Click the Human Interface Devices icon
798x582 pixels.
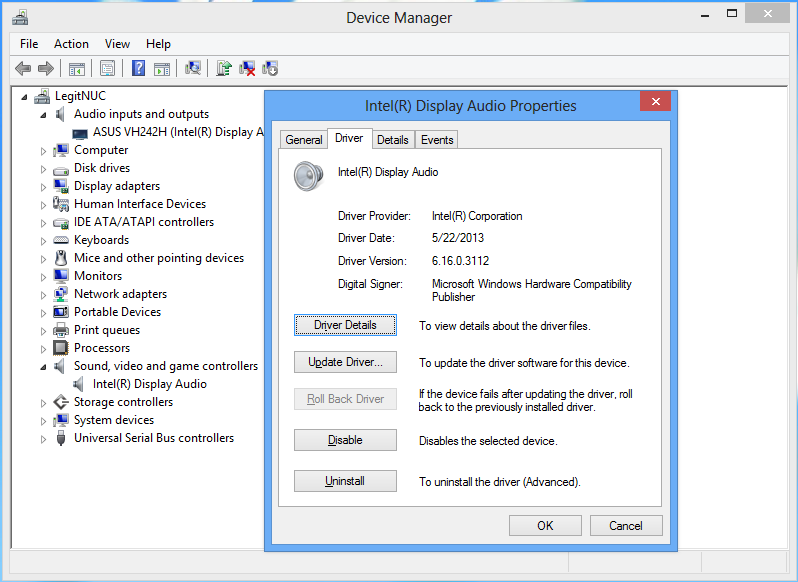[x=61, y=204]
